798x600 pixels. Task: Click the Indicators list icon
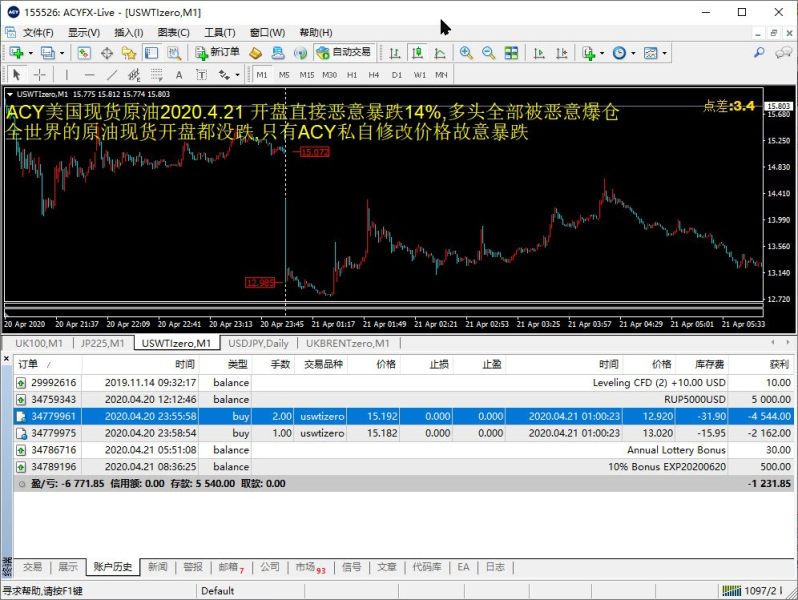589,52
